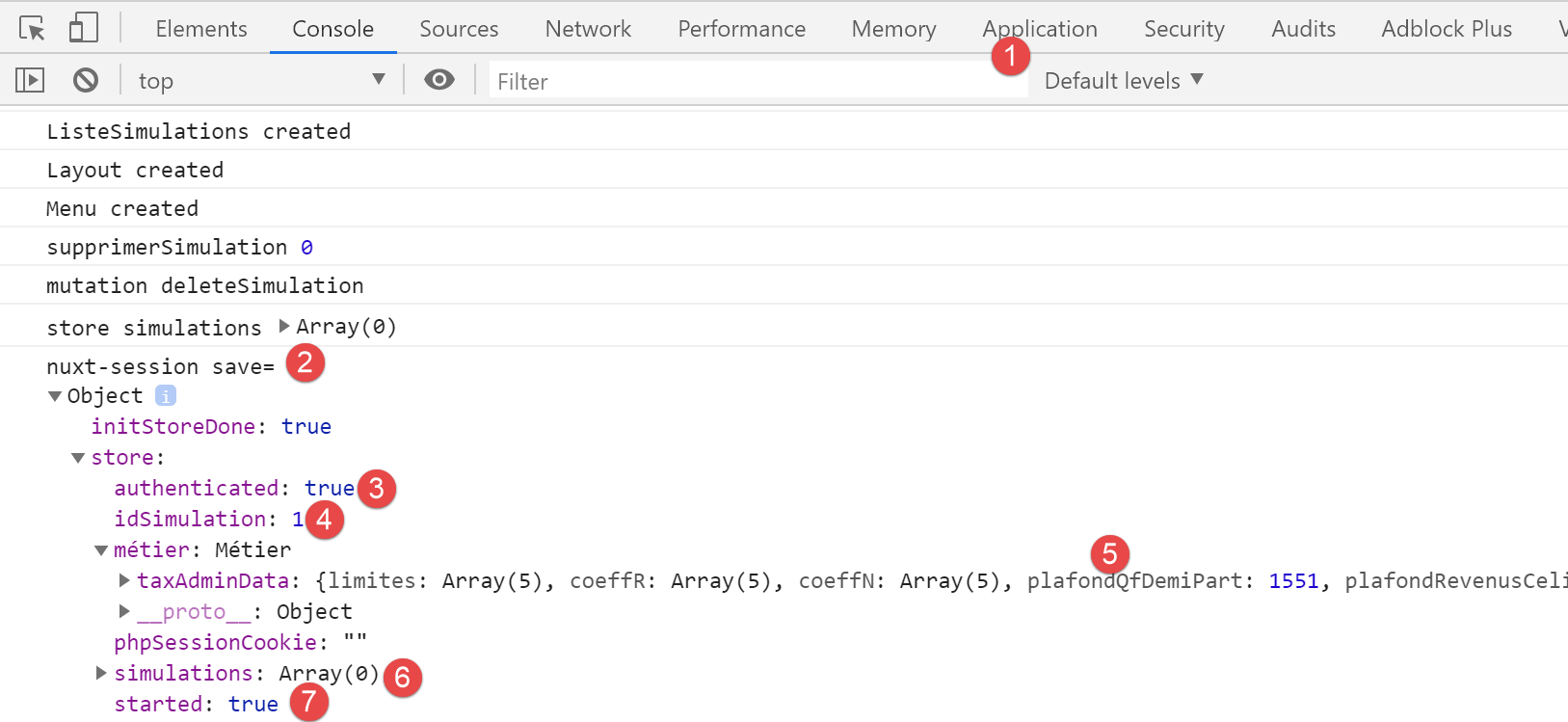Viewport: 1568px width, 722px height.
Task: Open the Adblock Plus panel tab
Action: [x=1446, y=29]
